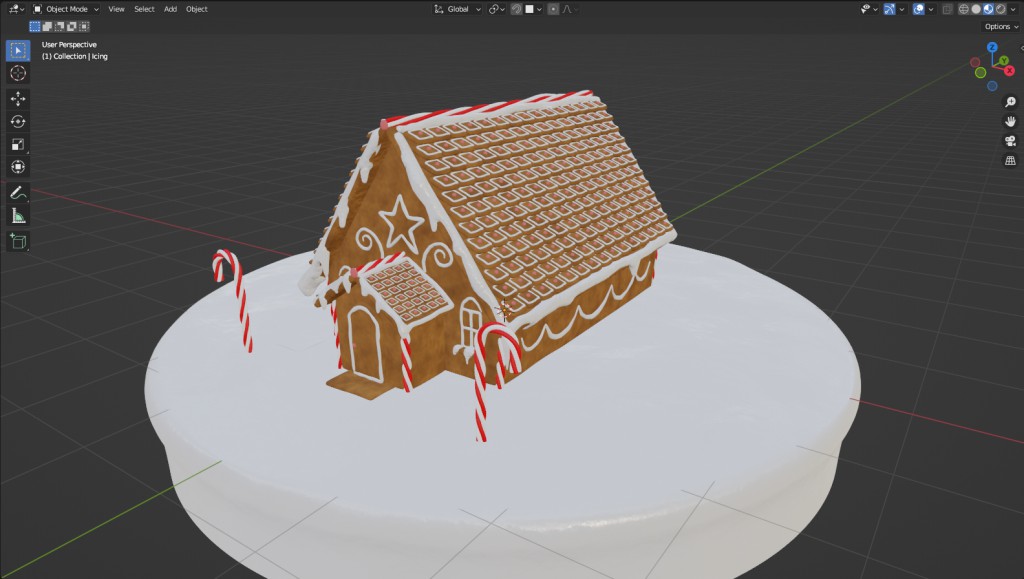Enable proportional editing toggle
1024x579 pixels.
pos(553,9)
